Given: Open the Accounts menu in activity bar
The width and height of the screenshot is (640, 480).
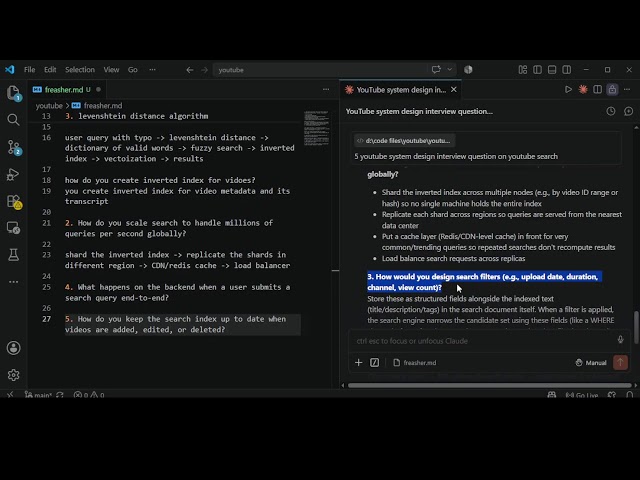Looking at the screenshot, I should click(13, 348).
